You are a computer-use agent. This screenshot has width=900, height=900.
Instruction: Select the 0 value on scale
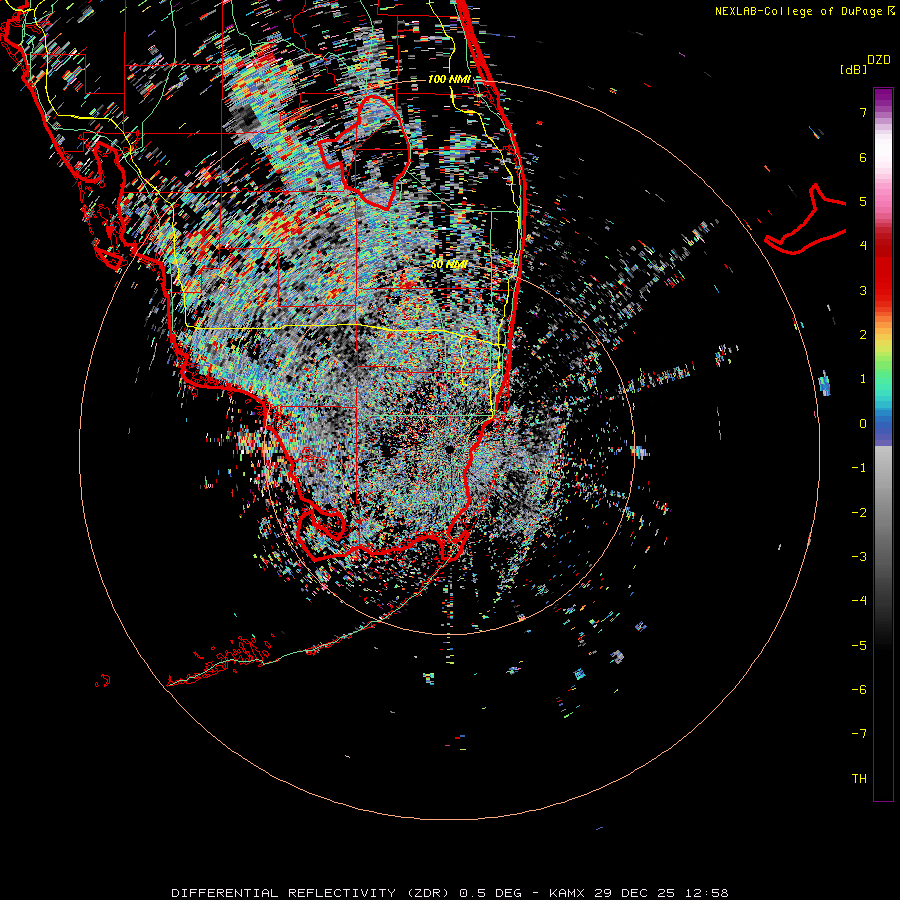coord(863,424)
